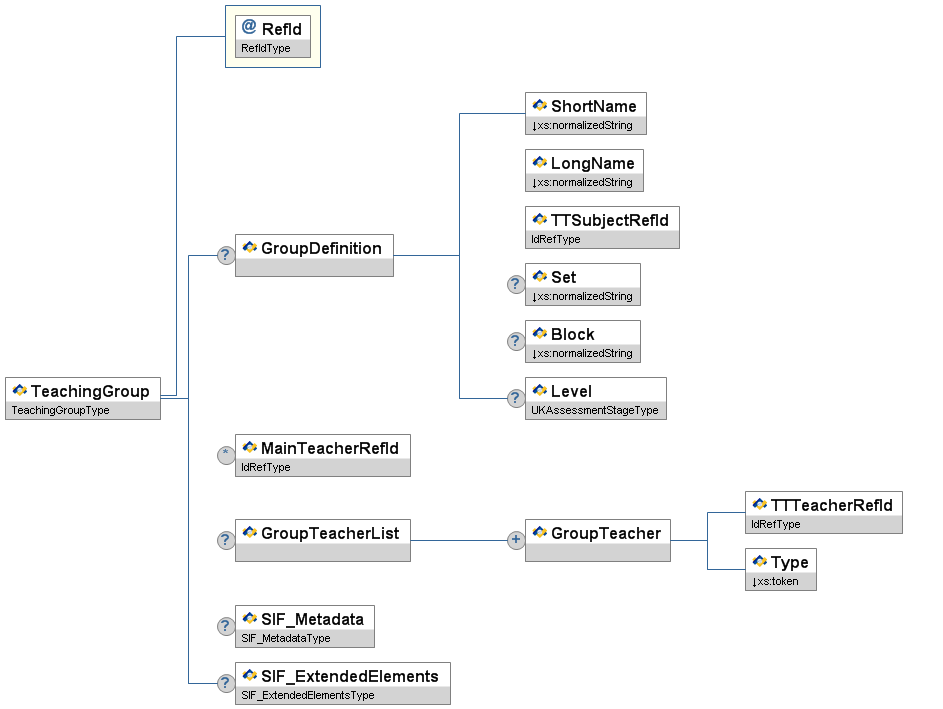The image size is (943, 709).
Task: Click the SIF_MetadataType type label
Action: tap(285, 638)
